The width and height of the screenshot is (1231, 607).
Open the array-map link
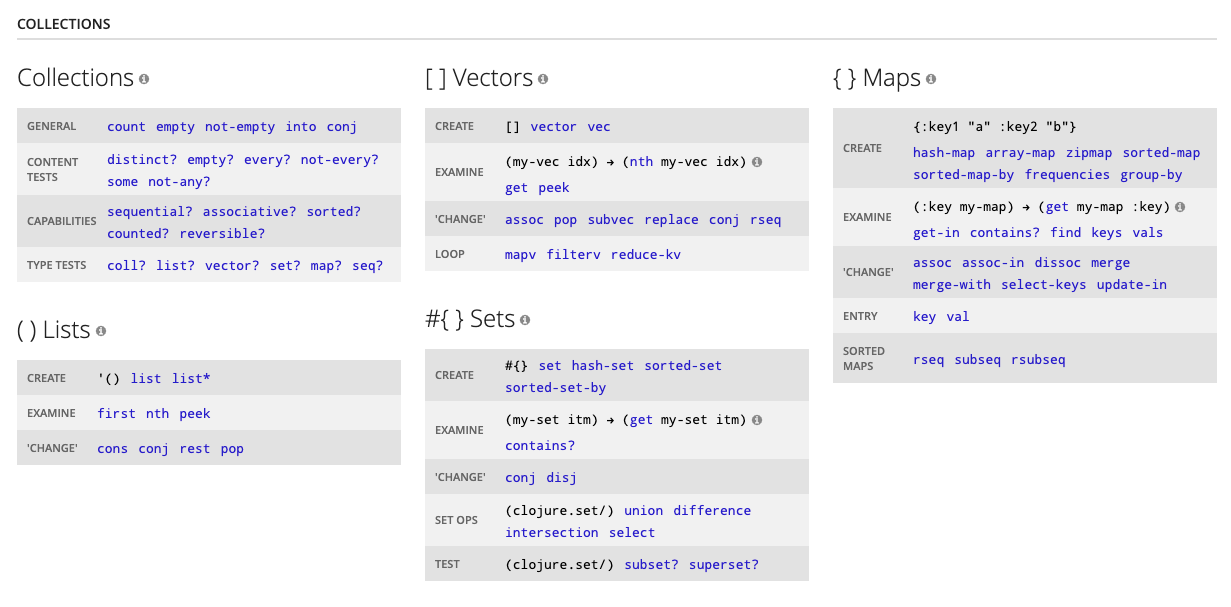(1020, 153)
